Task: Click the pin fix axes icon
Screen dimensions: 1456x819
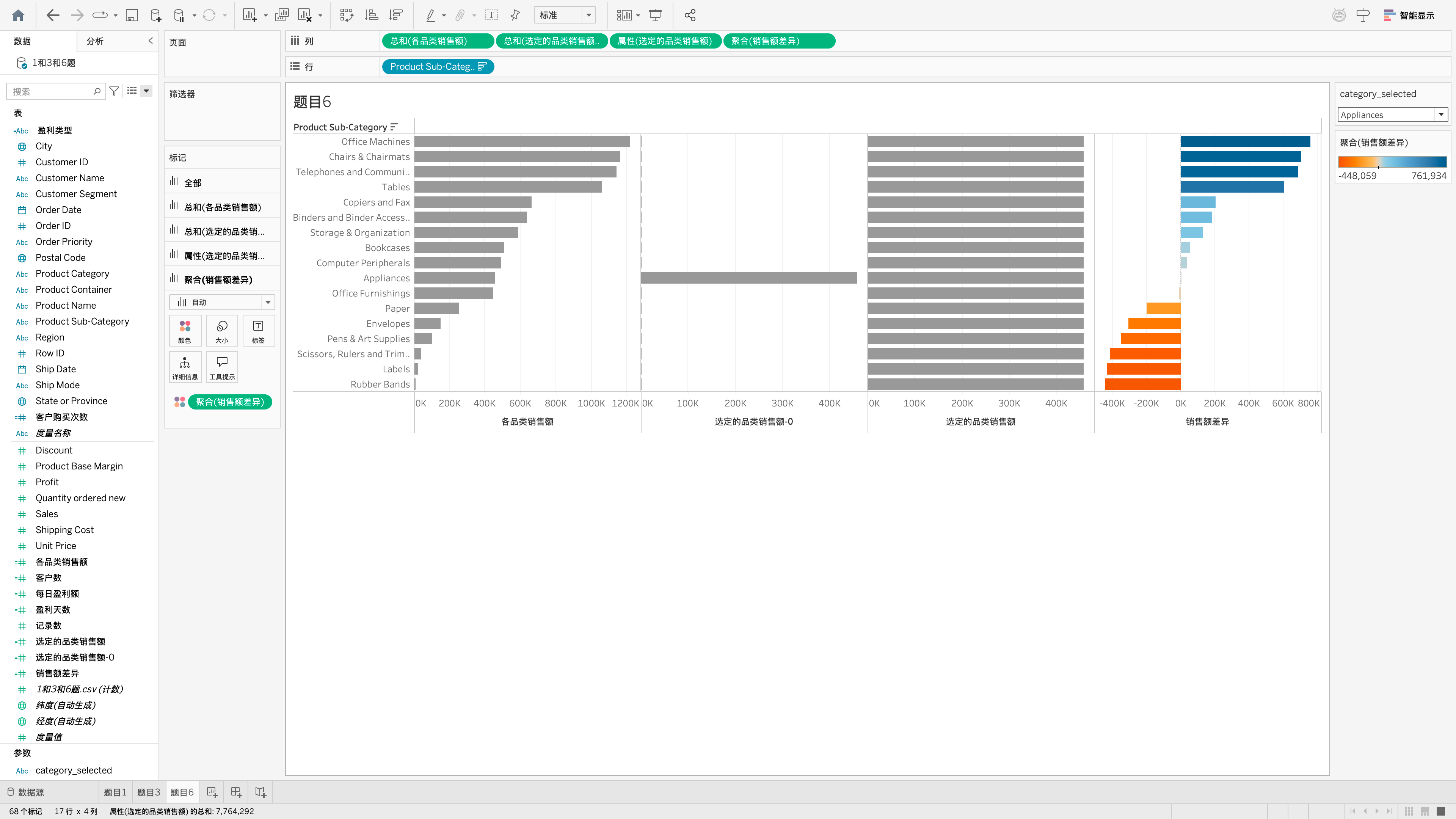Action: (515, 15)
